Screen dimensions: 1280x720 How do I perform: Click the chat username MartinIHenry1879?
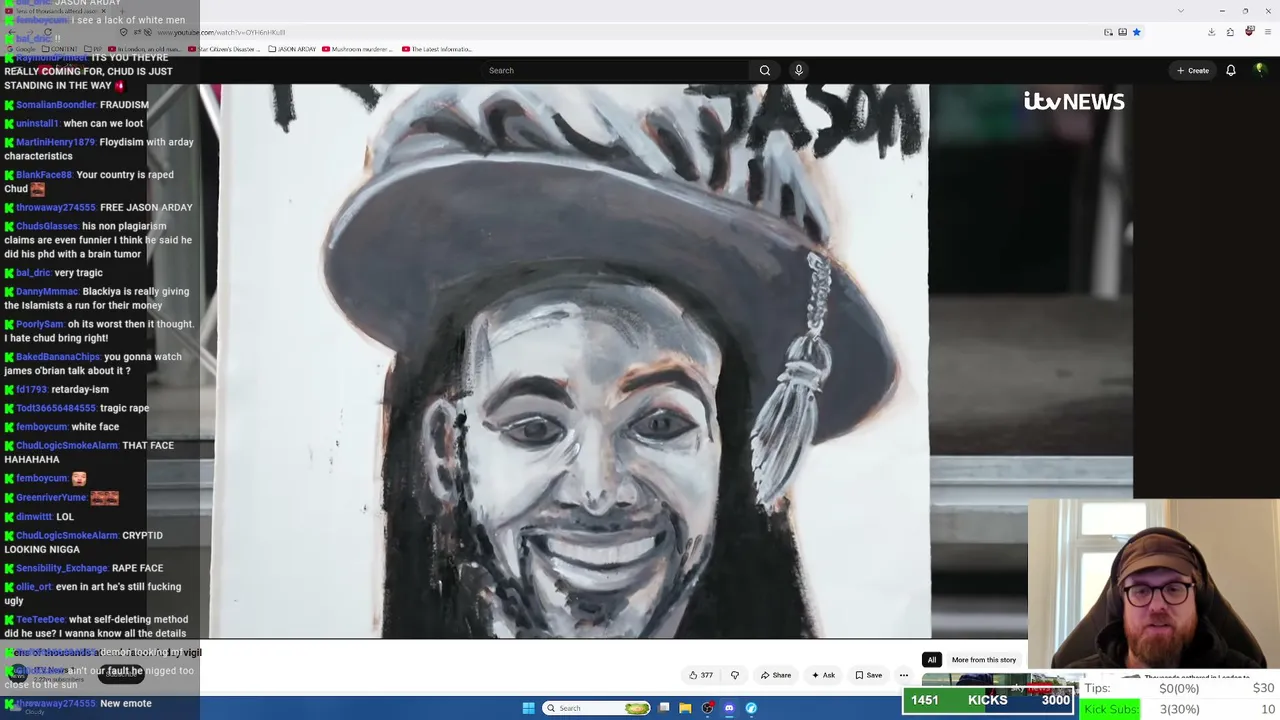[x=55, y=142]
